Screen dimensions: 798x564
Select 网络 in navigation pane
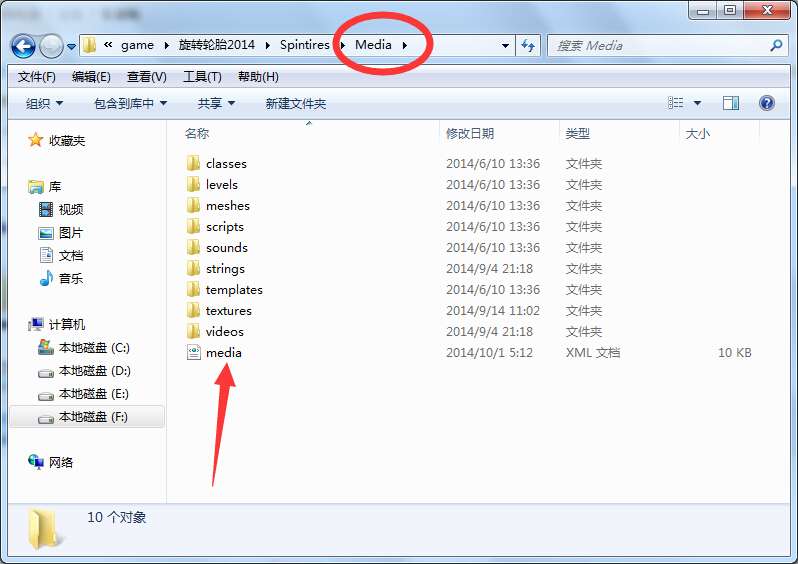pos(51,462)
